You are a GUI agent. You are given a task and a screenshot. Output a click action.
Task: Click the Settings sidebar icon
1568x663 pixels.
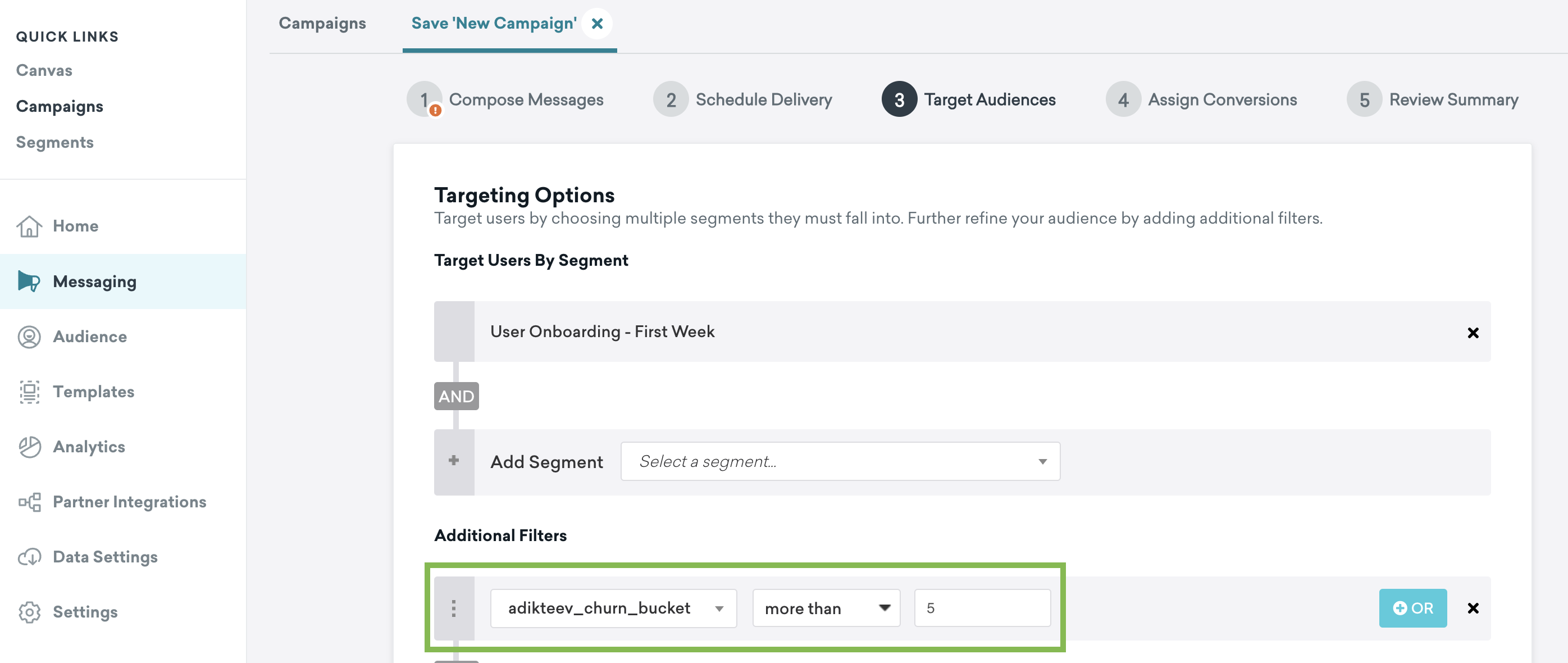click(29, 610)
